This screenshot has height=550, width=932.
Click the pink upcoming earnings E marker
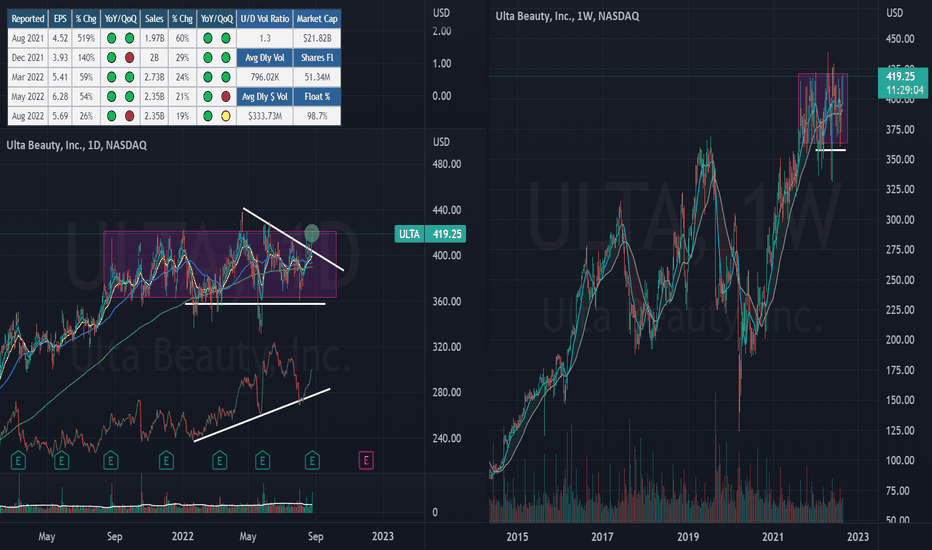(366, 460)
